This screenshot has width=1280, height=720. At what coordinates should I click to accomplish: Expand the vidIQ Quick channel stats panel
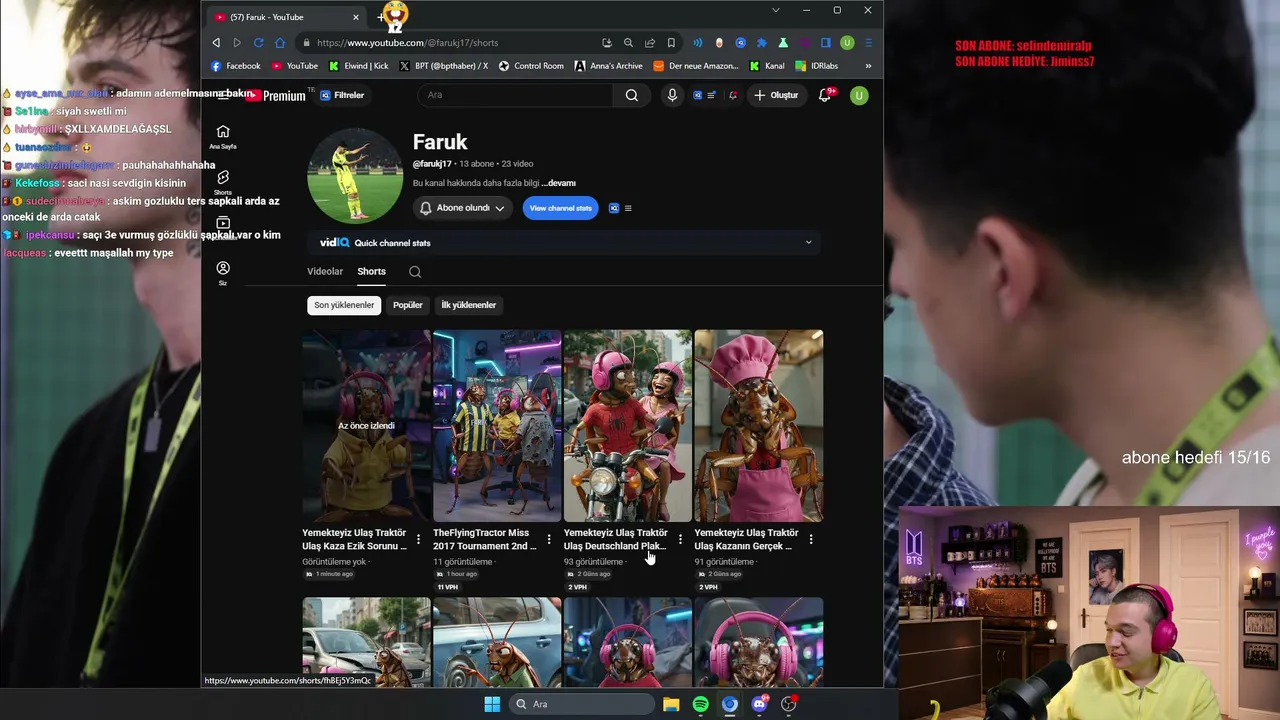809,243
